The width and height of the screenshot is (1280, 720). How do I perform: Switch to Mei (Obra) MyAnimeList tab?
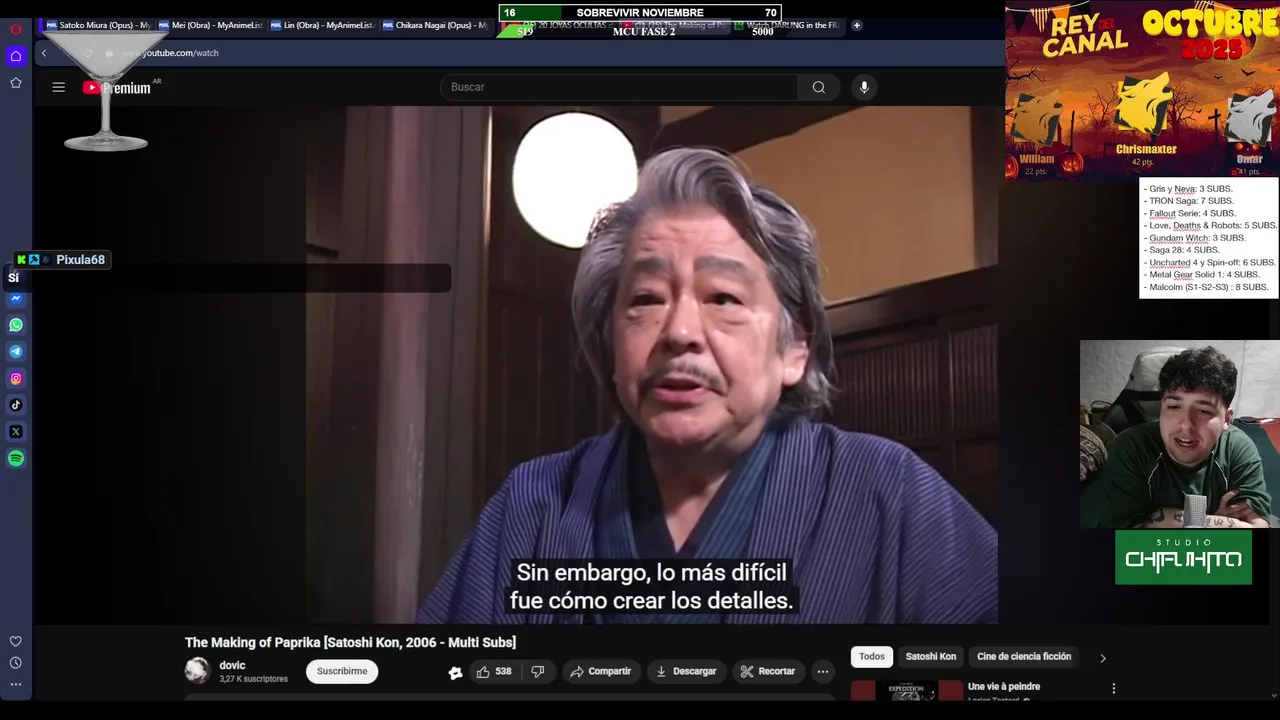210,25
